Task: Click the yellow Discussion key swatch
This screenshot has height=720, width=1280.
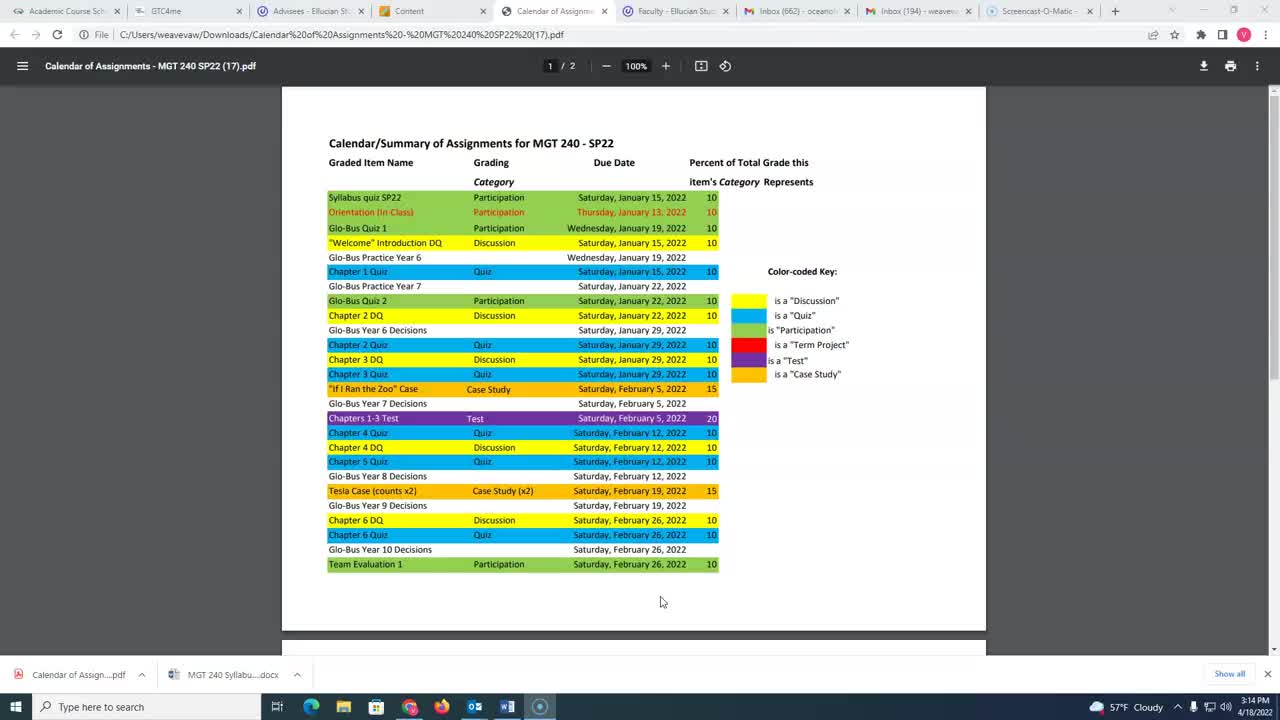Action: (749, 301)
